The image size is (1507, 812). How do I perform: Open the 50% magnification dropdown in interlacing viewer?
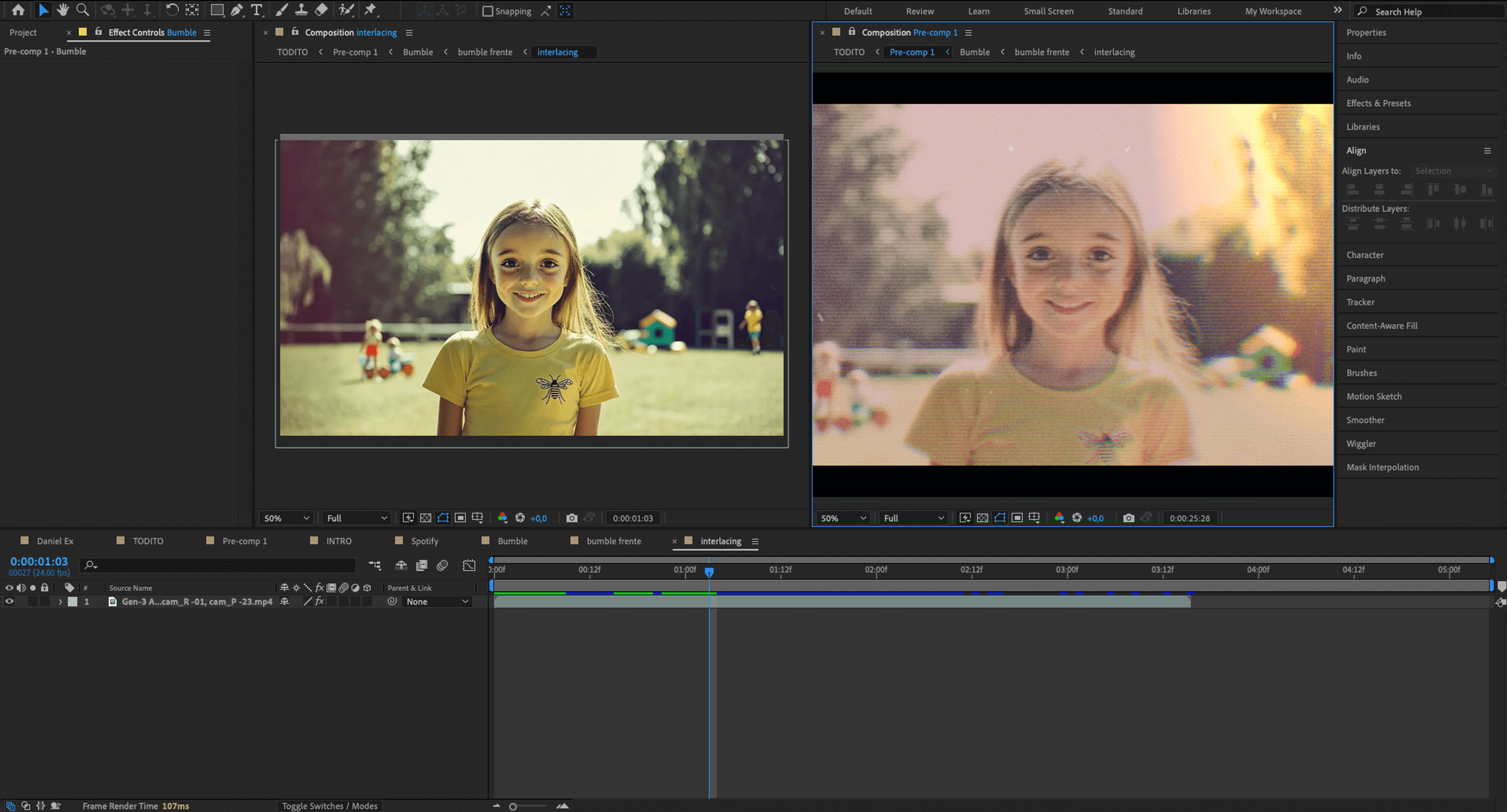[x=286, y=518]
